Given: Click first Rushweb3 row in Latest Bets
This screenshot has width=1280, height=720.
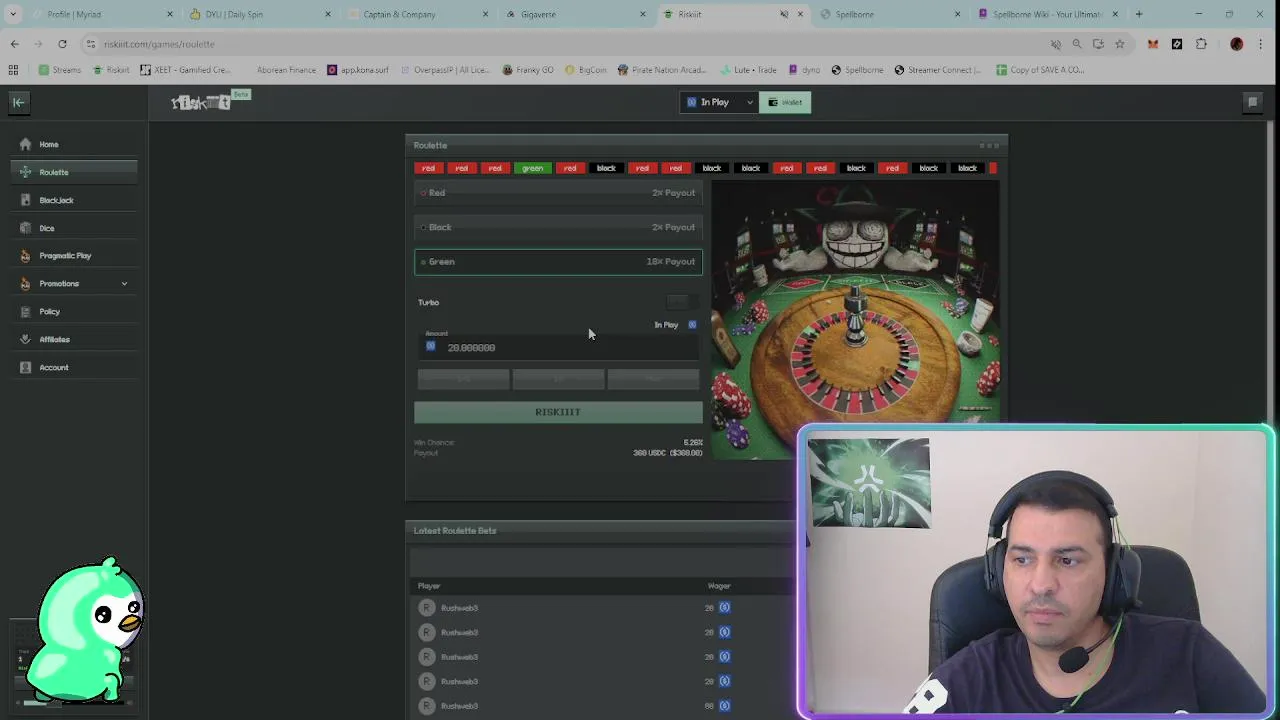Looking at the screenshot, I should tap(600, 608).
